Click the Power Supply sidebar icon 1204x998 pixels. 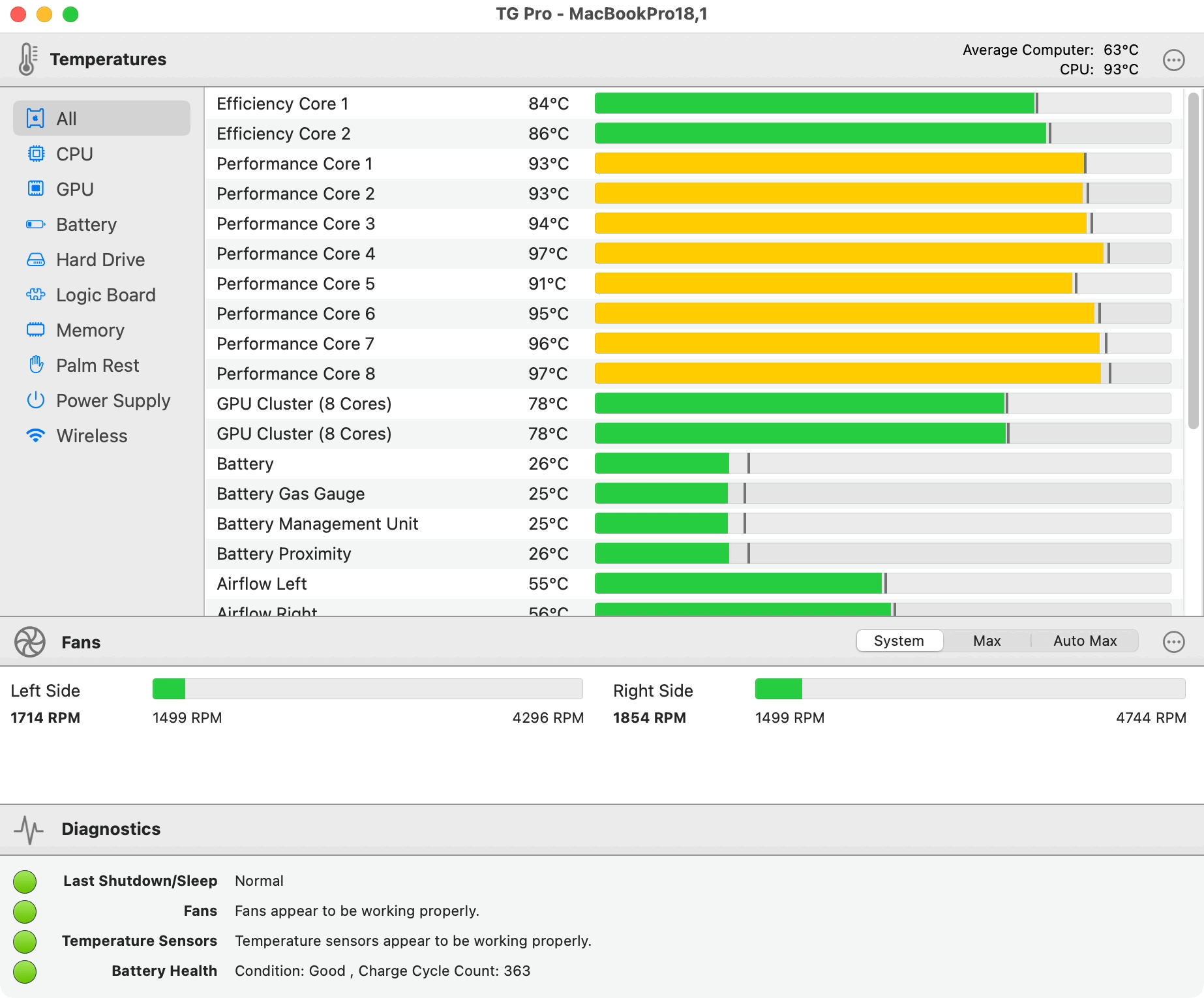click(36, 401)
